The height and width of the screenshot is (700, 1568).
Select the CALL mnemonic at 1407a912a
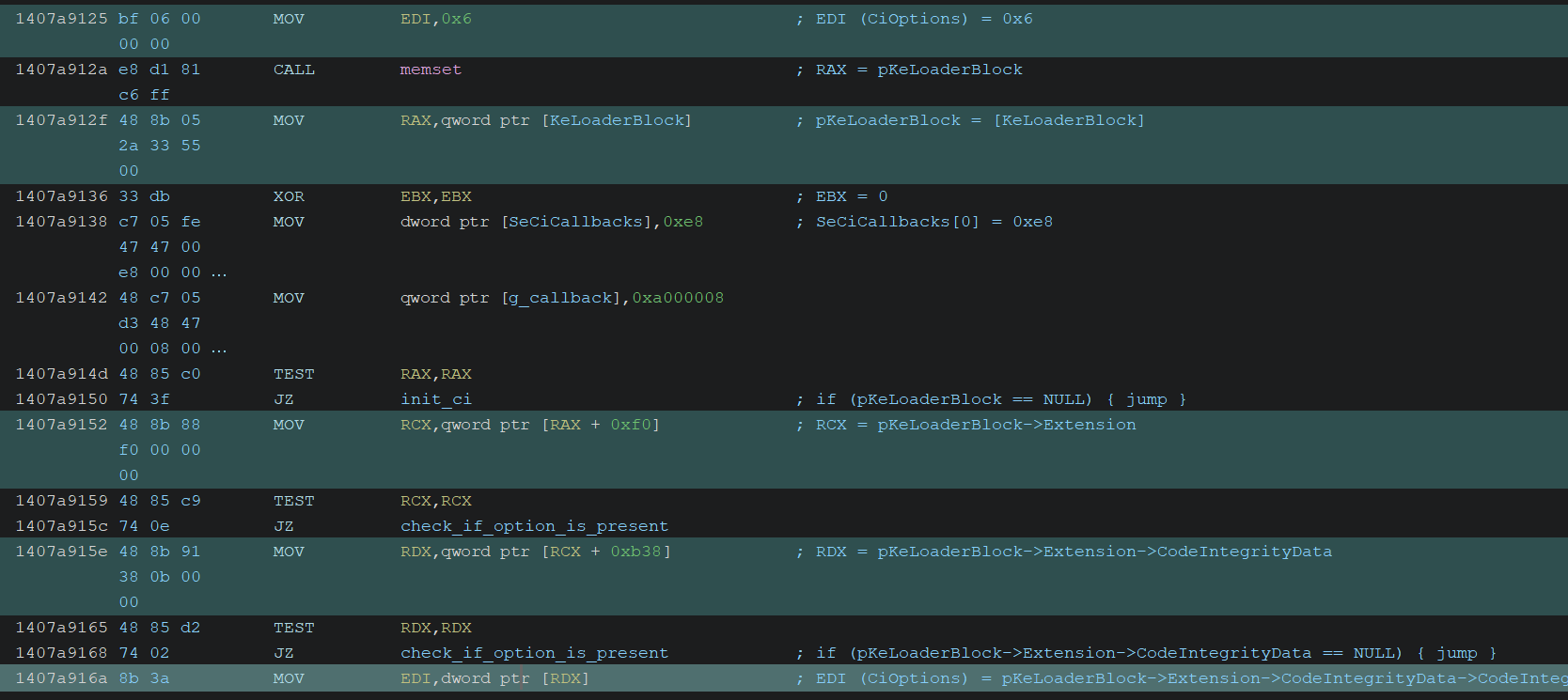point(294,70)
